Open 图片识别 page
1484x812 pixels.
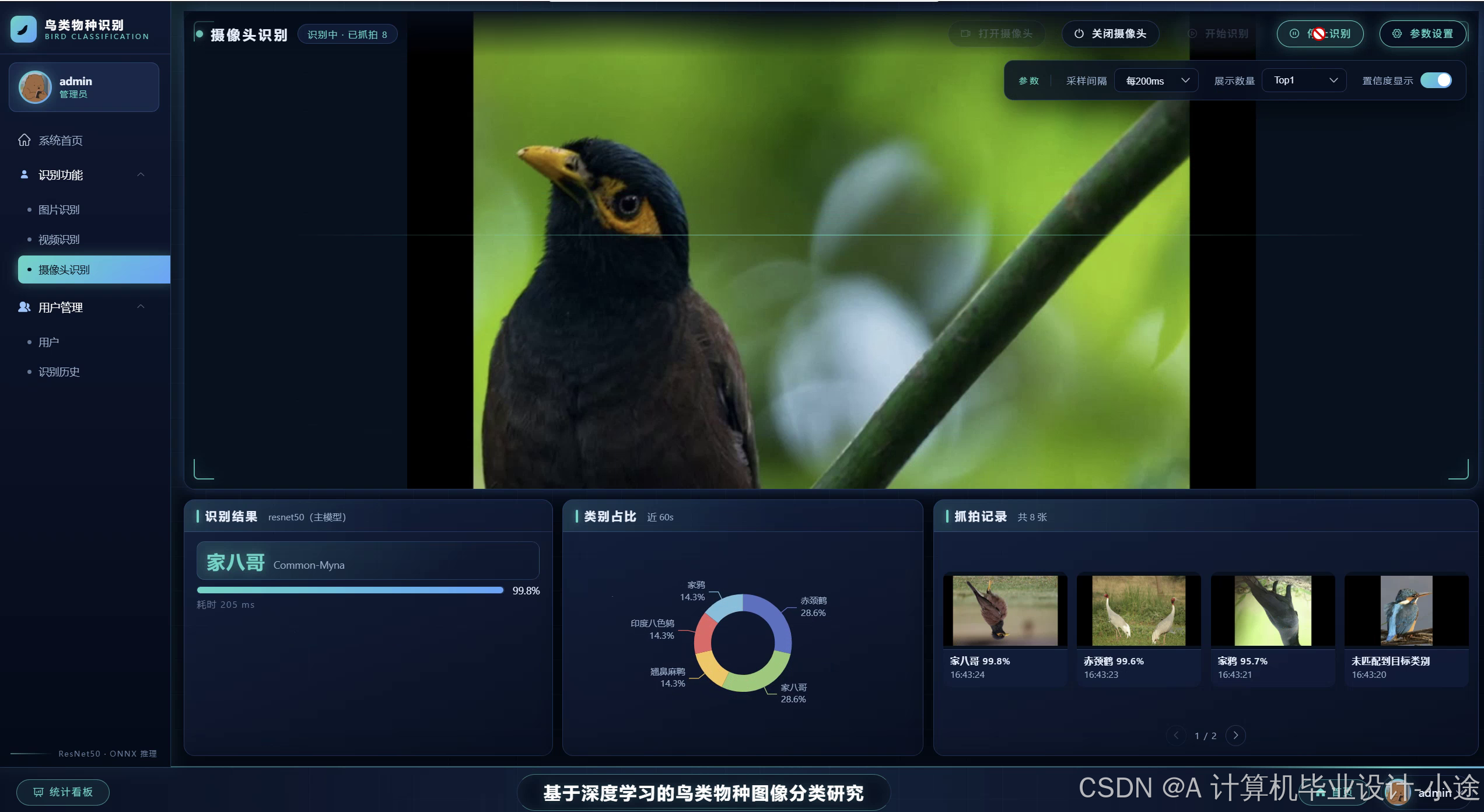[59, 210]
